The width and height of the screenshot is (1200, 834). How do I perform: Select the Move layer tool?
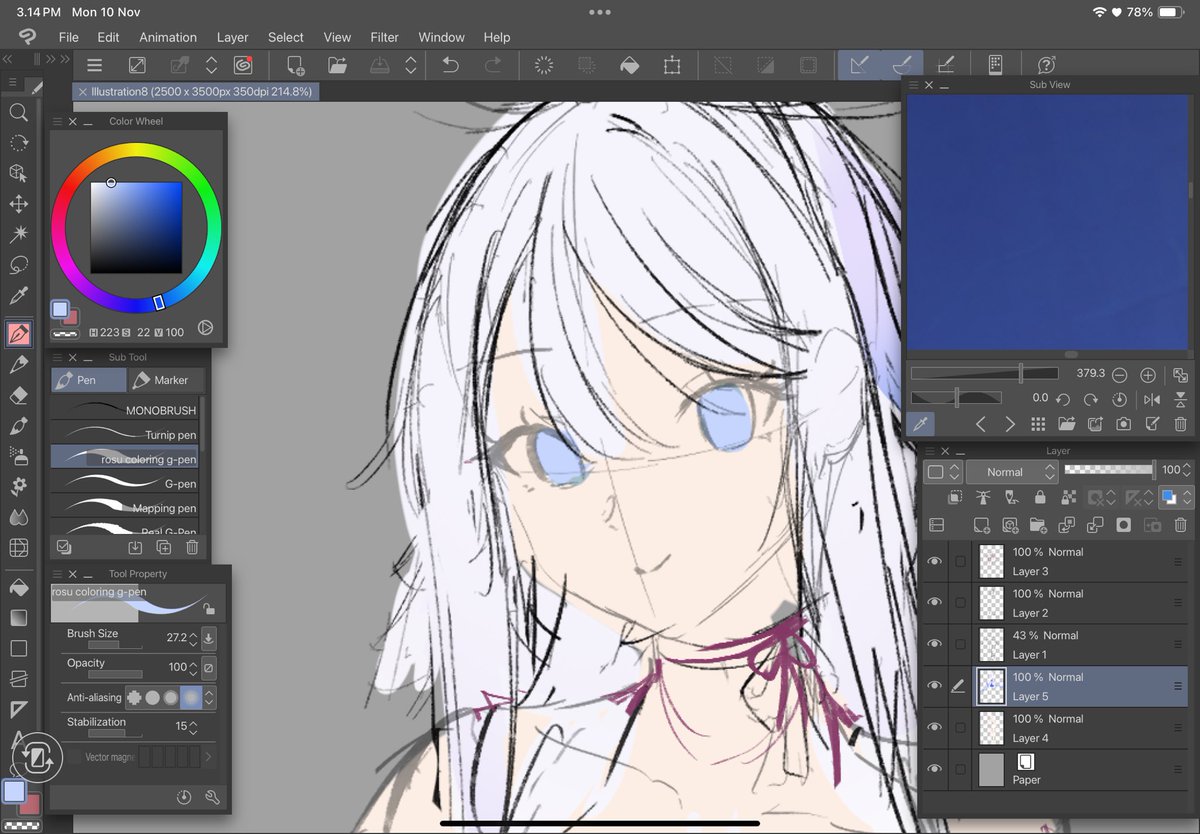click(x=18, y=204)
